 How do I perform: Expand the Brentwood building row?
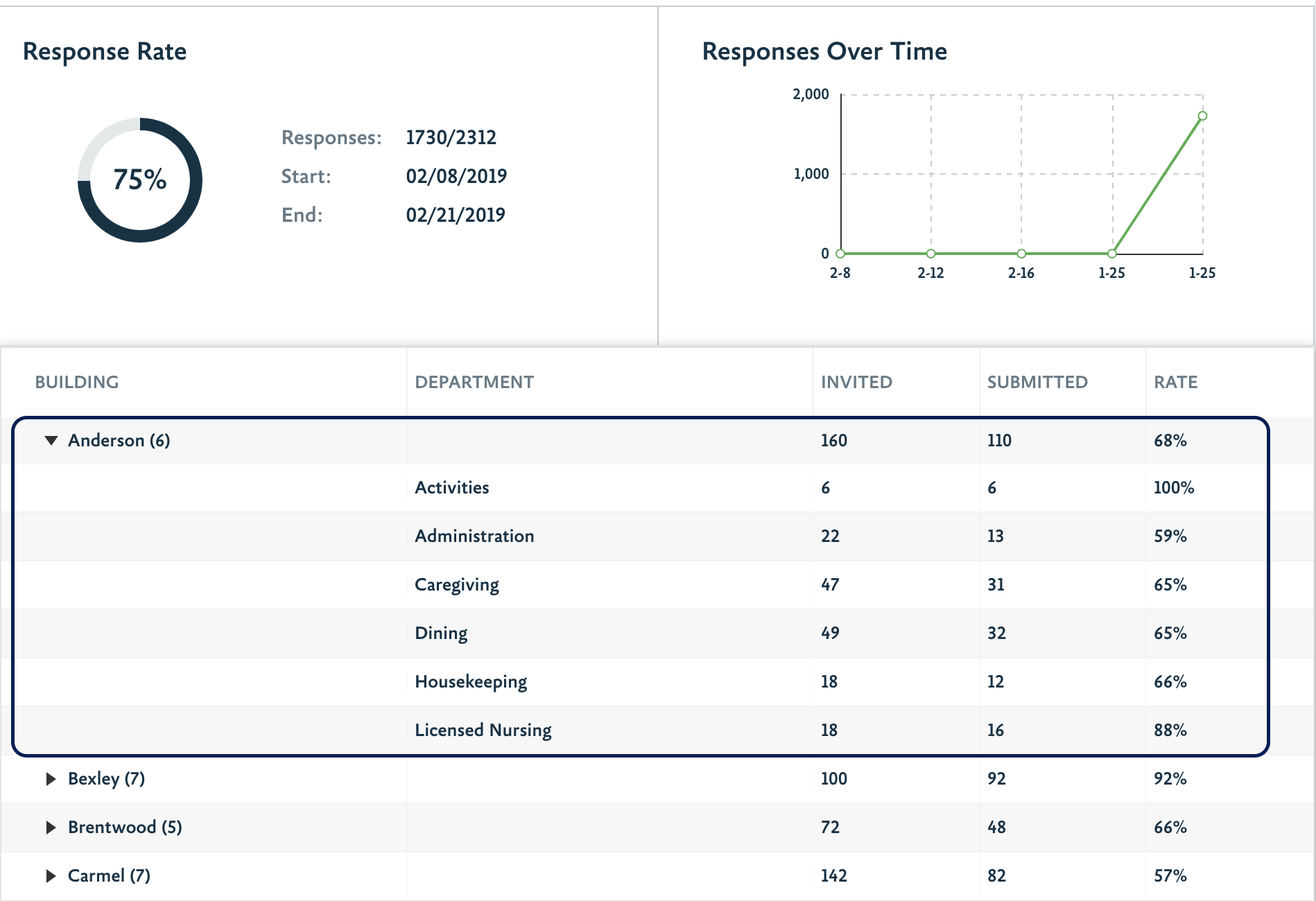tap(51, 828)
